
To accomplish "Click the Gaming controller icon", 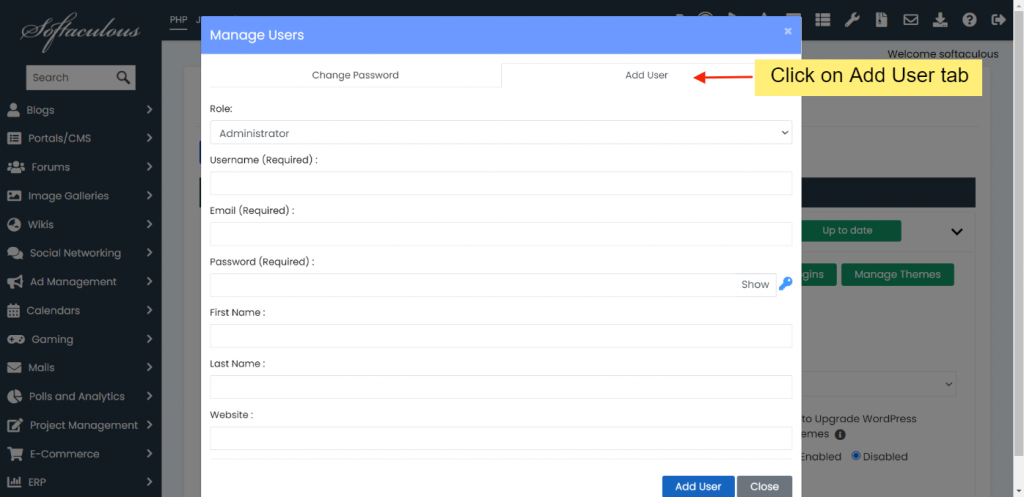I will pyautogui.click(x=16, y=340).
